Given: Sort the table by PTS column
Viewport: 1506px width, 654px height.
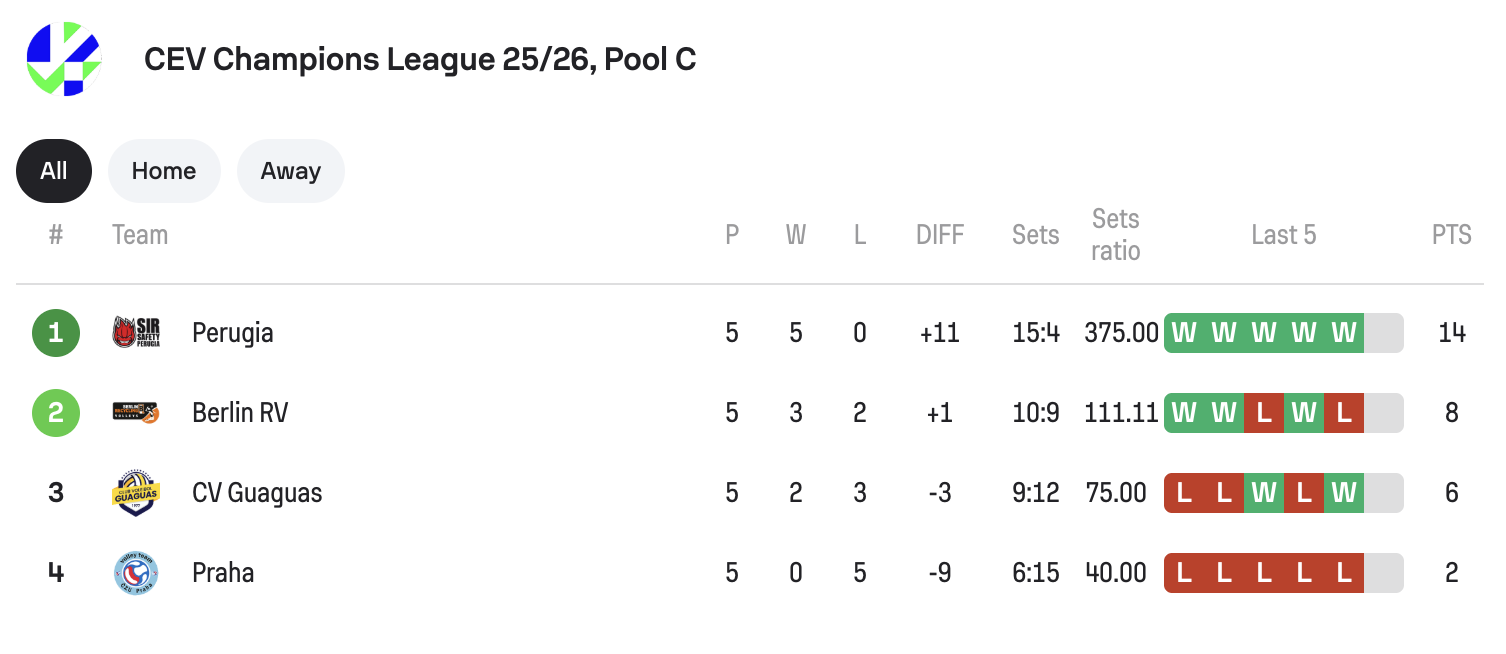Looking at the screenshot, I should pos(1451,235).
